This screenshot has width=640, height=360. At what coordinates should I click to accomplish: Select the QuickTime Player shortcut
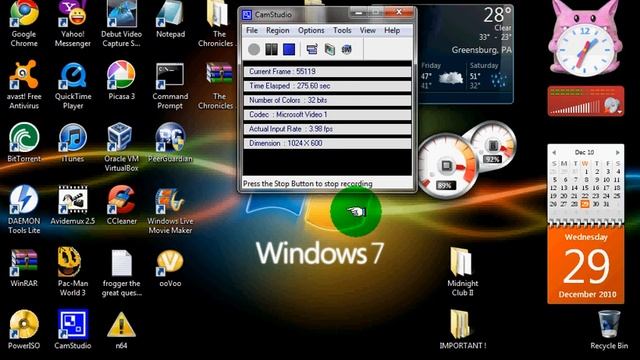coord(73,85)
